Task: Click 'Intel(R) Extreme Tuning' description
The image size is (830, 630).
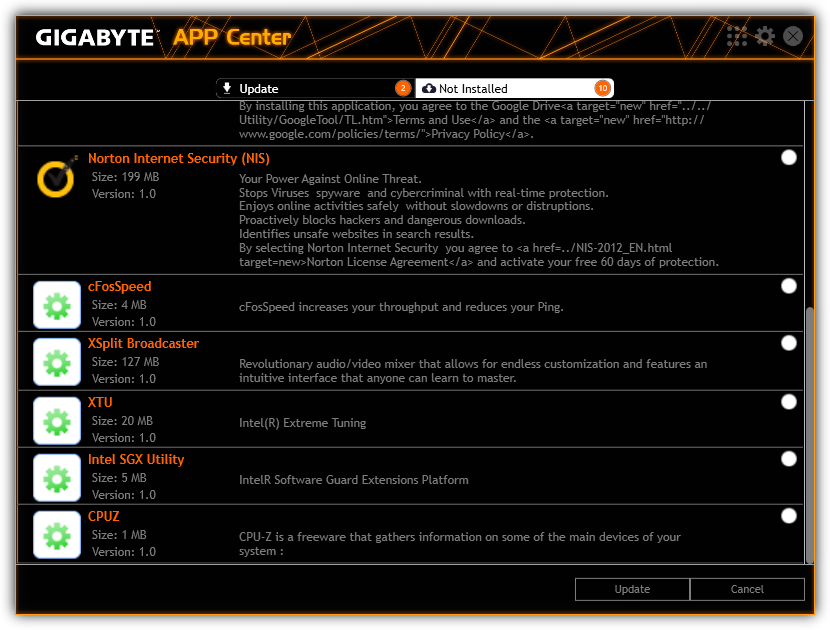Action: tap(302, 423)
